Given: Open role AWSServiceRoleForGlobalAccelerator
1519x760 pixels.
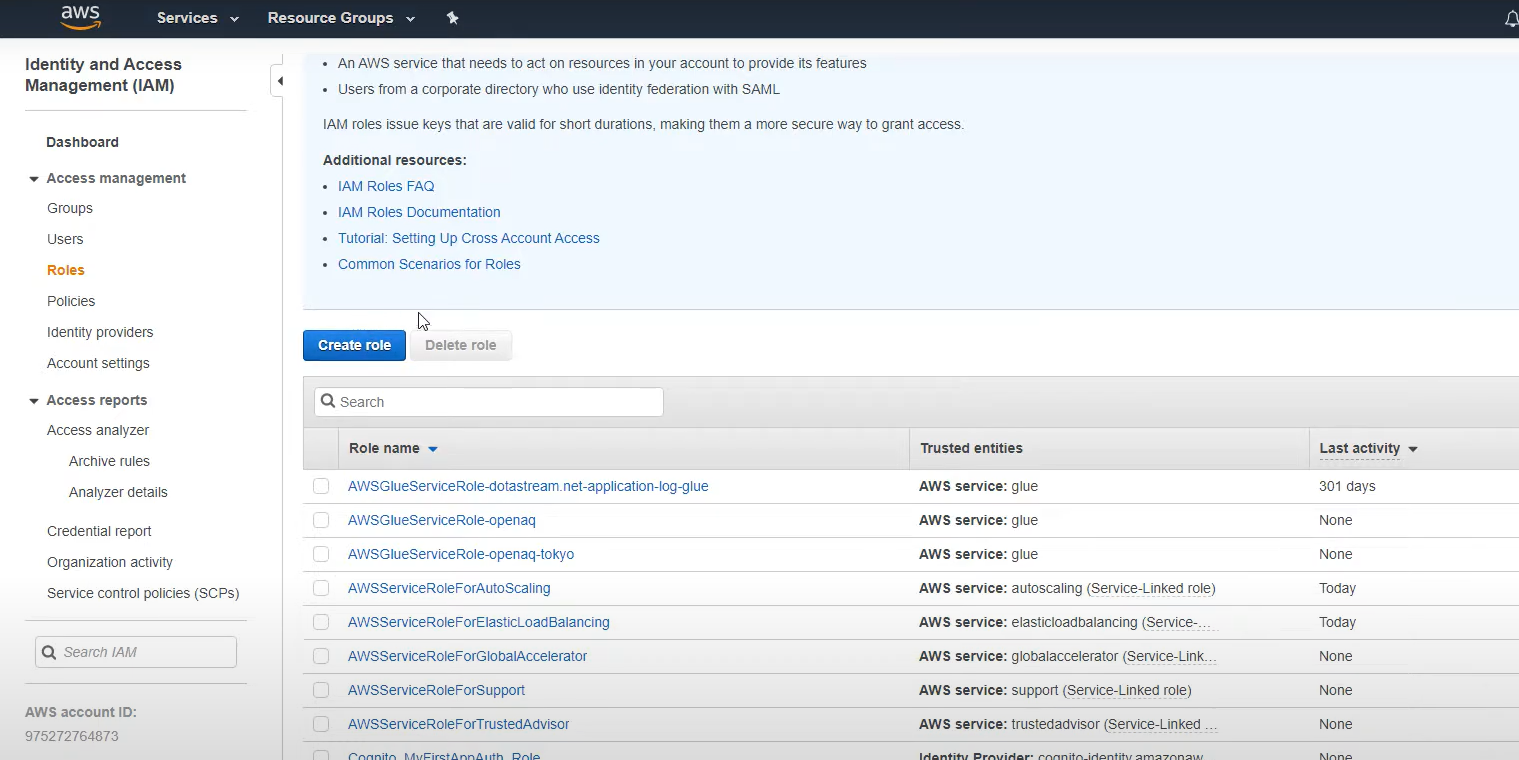Looking at the screenshot, I should (x=468, y=656).
